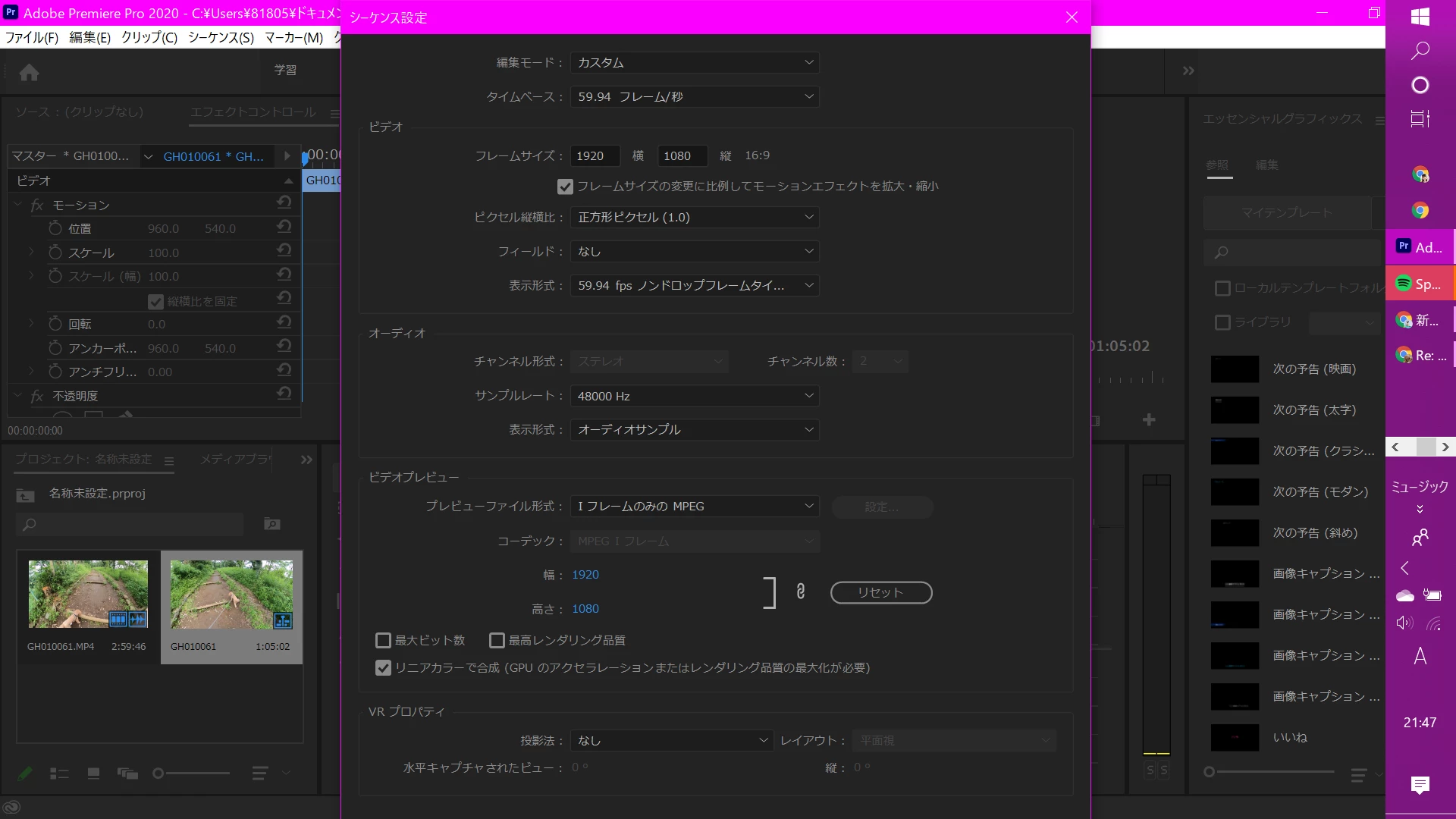Click the plus button editor icon
The image size is (1456, 819).
pos(1149,419)
